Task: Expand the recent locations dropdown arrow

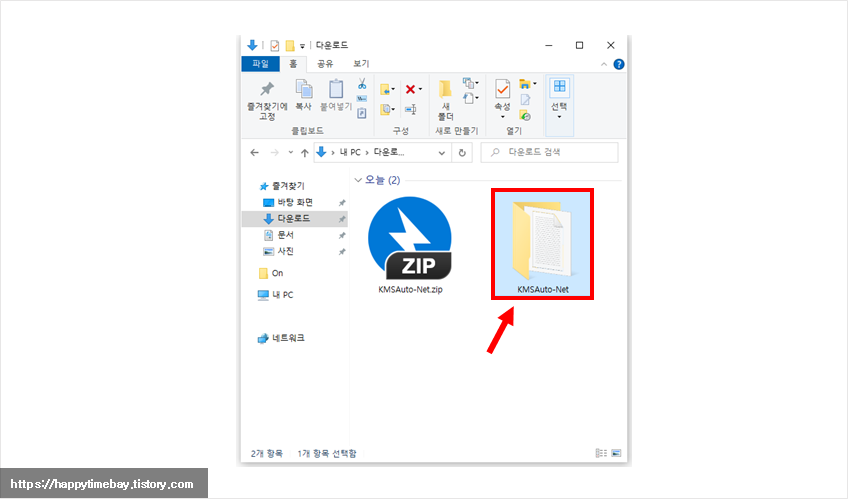Action: point(291,153)
